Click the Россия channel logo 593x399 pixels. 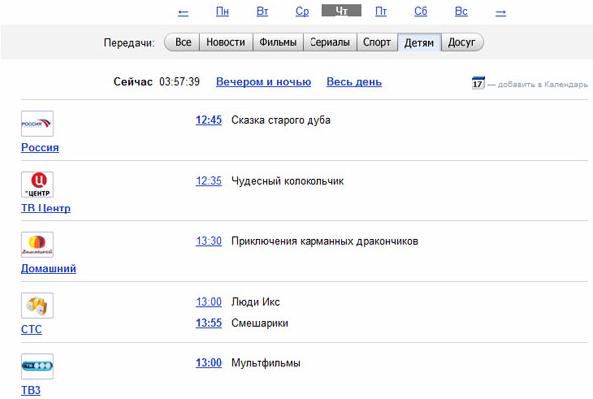(37, 124)
